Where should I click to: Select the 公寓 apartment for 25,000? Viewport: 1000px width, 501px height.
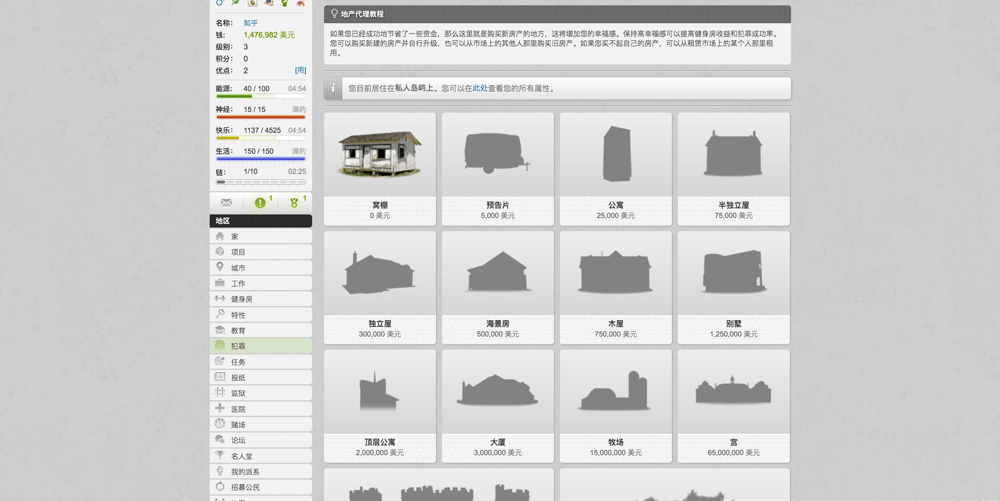[x=616, y=169]
